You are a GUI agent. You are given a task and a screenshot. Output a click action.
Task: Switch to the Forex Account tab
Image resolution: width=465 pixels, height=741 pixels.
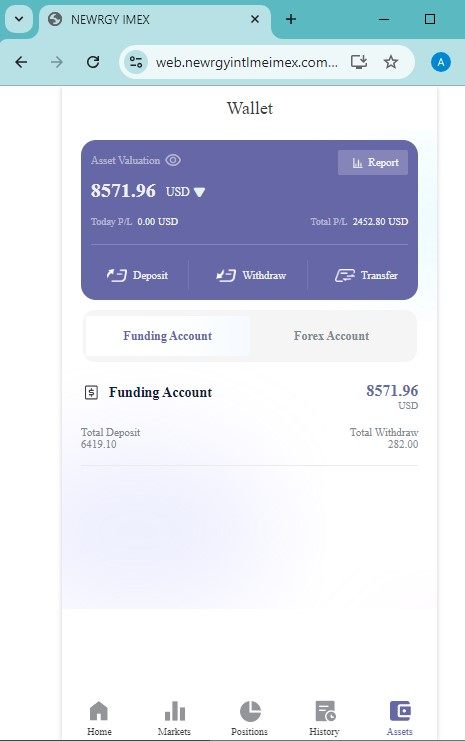pos(331,336)
